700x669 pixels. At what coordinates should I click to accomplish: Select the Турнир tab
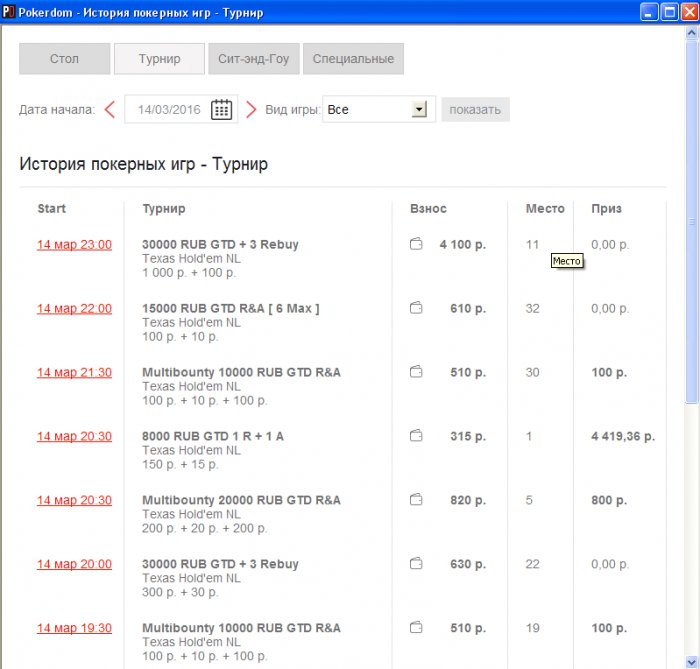coord(159,58)
